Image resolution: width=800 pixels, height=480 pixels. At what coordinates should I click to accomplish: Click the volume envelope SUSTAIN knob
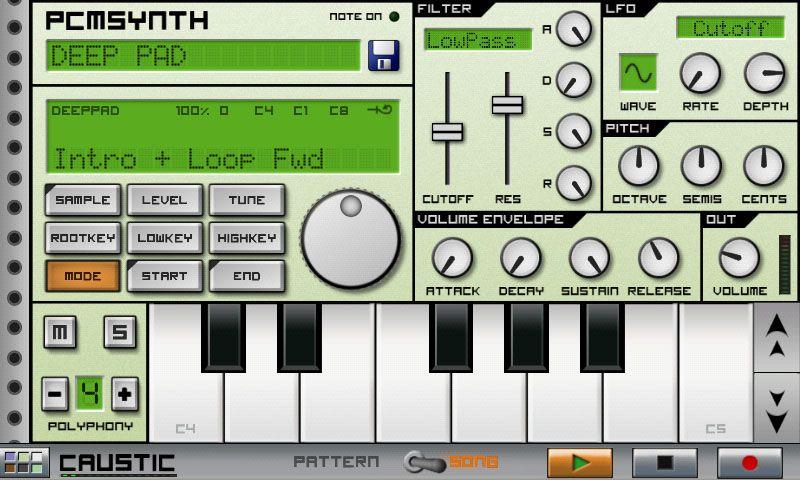[589, 258]
